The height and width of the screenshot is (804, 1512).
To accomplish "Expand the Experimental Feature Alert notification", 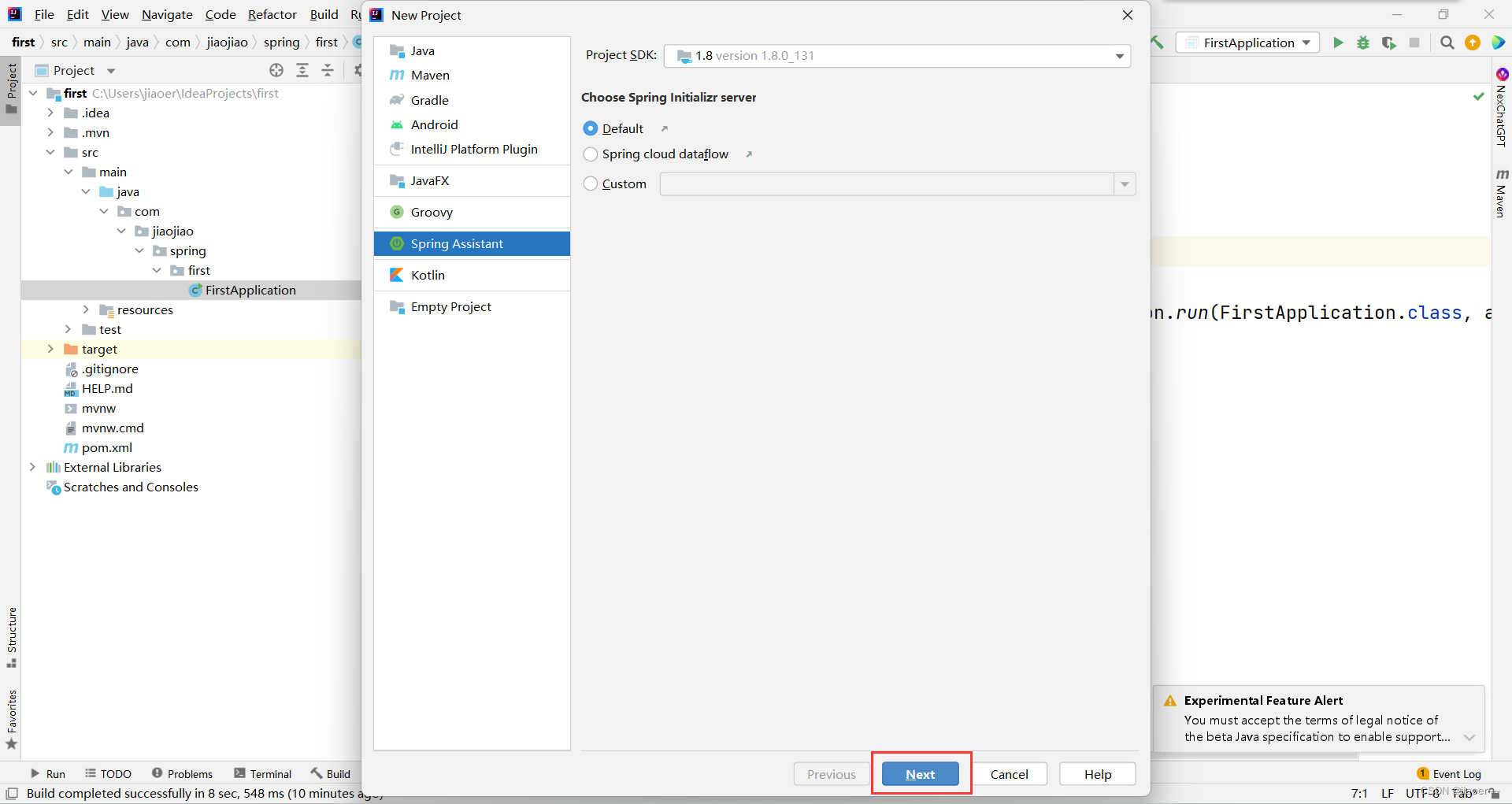I will point(1469,737).
